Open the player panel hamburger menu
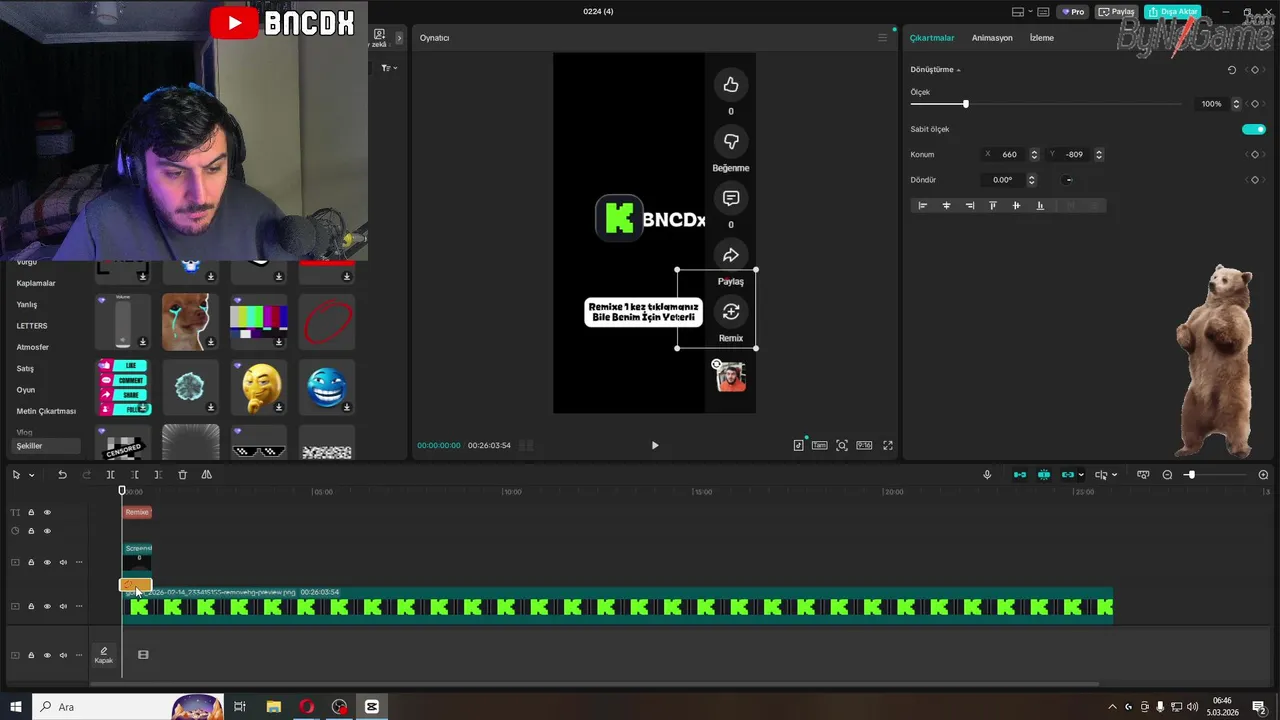The width and height of the screenshot is (1280, 720). click(882, 38)
